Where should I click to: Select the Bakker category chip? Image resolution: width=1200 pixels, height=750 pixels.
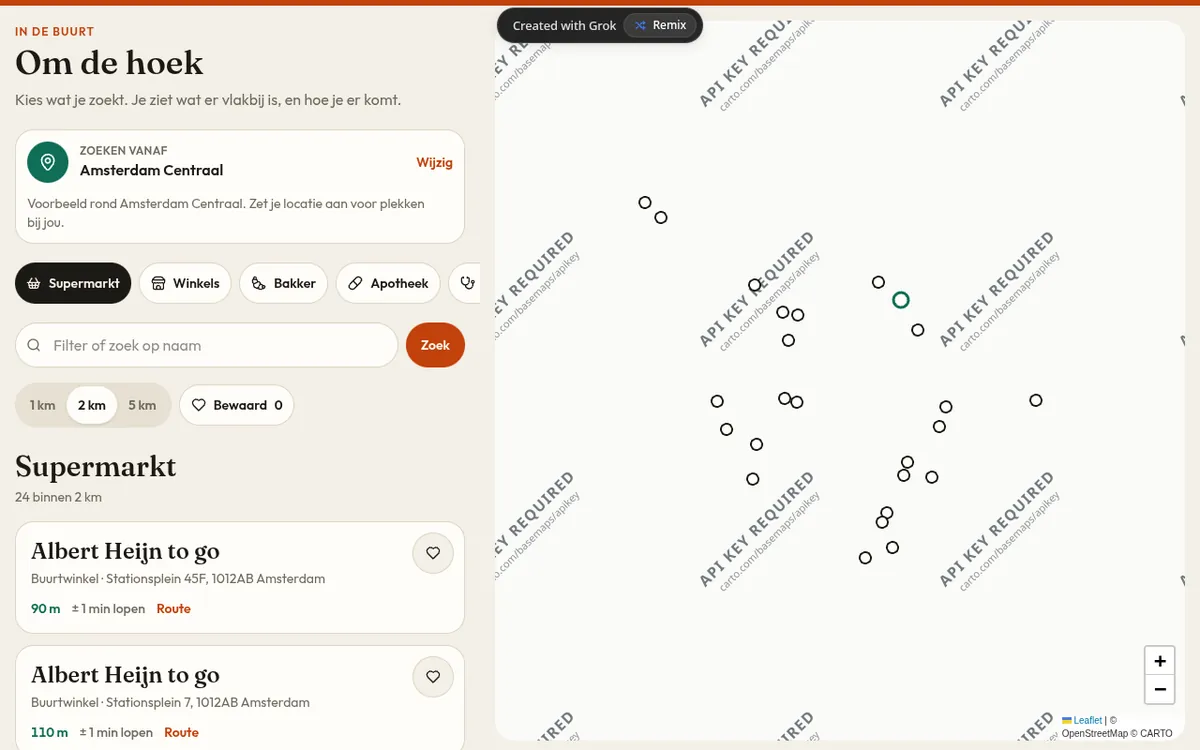point(284,283)
